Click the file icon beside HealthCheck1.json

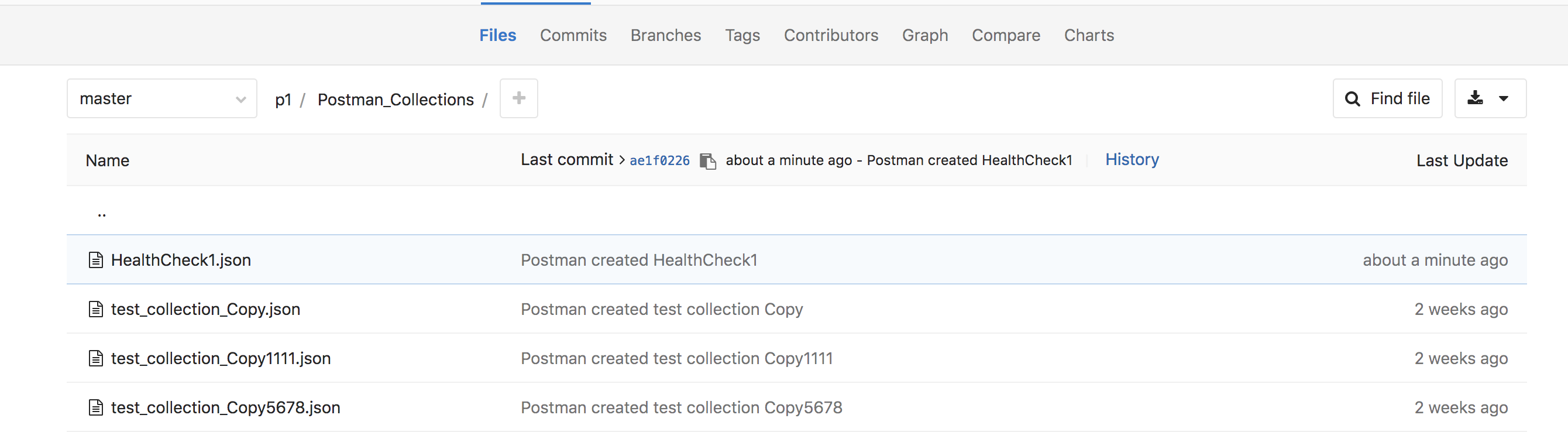click(x=95, y=260)
